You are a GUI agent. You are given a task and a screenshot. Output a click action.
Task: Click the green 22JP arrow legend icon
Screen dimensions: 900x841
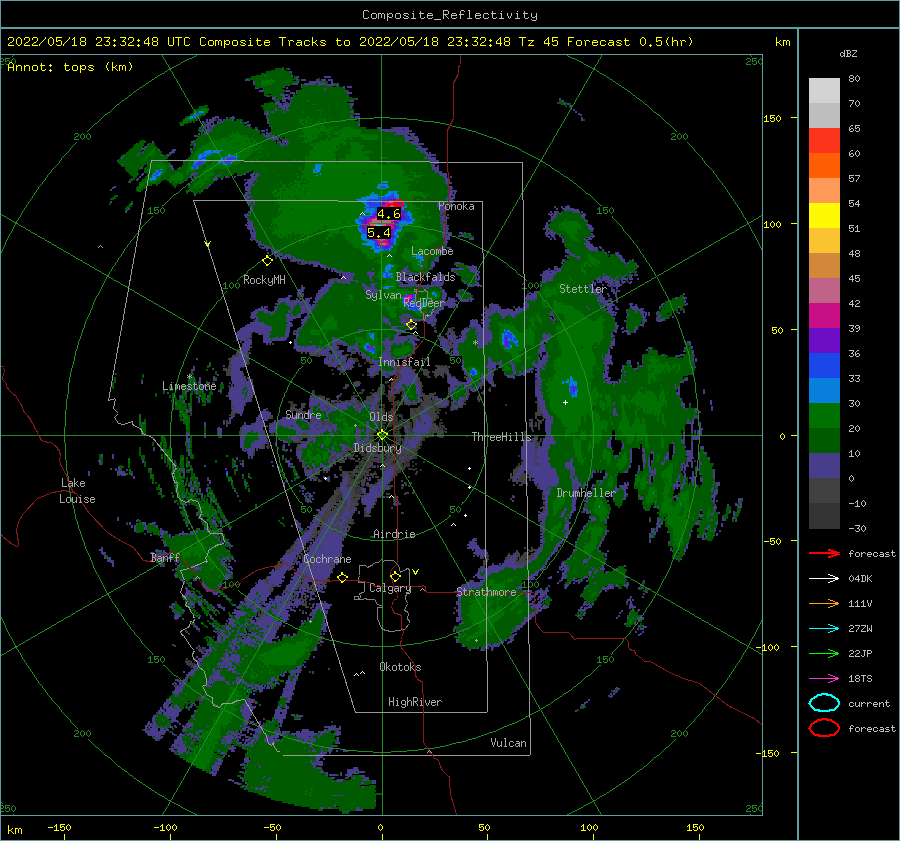tap(824, 653)
